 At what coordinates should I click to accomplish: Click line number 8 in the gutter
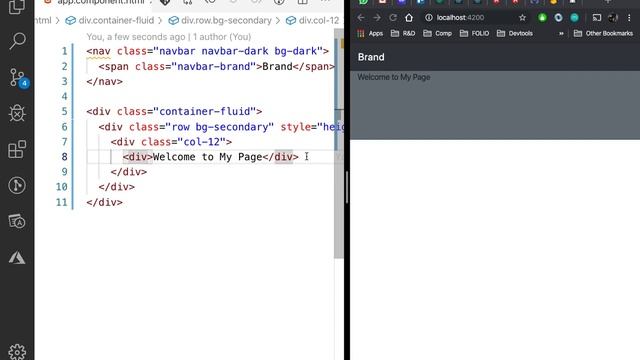click(64, 157)
